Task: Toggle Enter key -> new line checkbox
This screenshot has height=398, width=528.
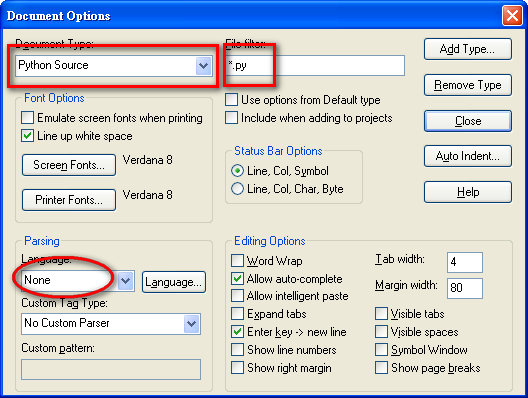Action: coord(237,332)
